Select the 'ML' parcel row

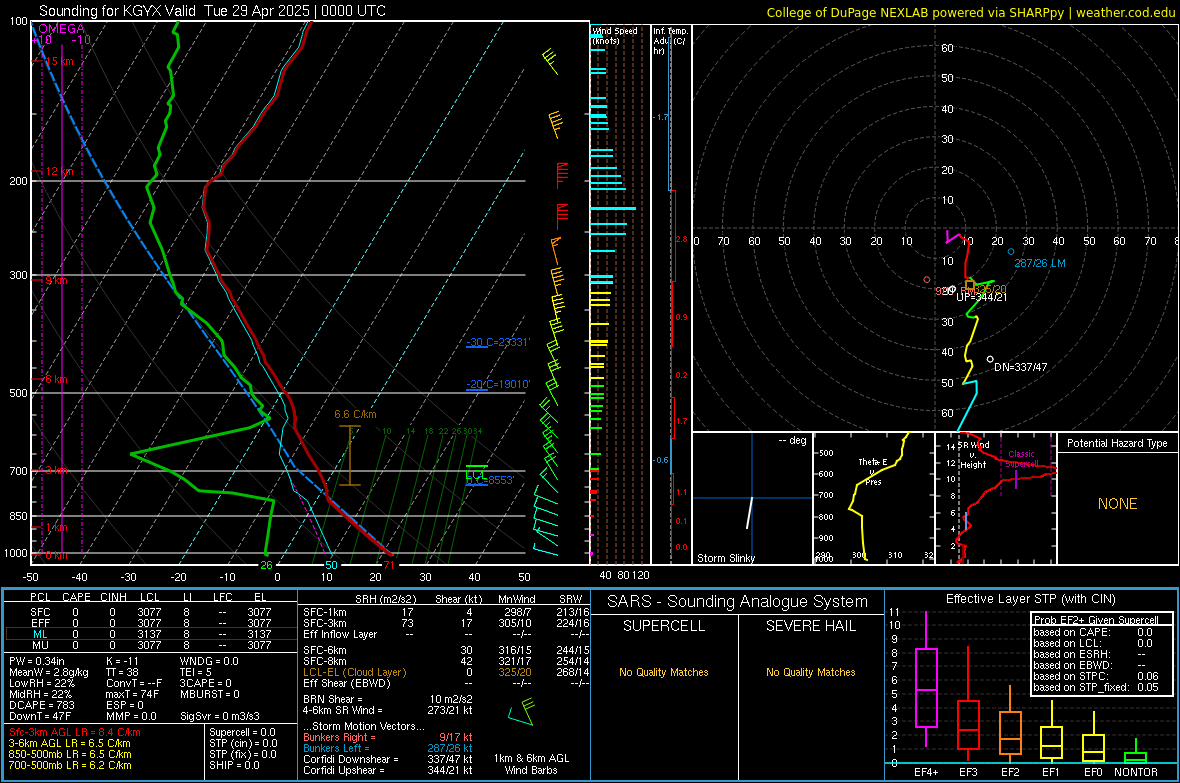pyautogui.click(x=151, y=635)
